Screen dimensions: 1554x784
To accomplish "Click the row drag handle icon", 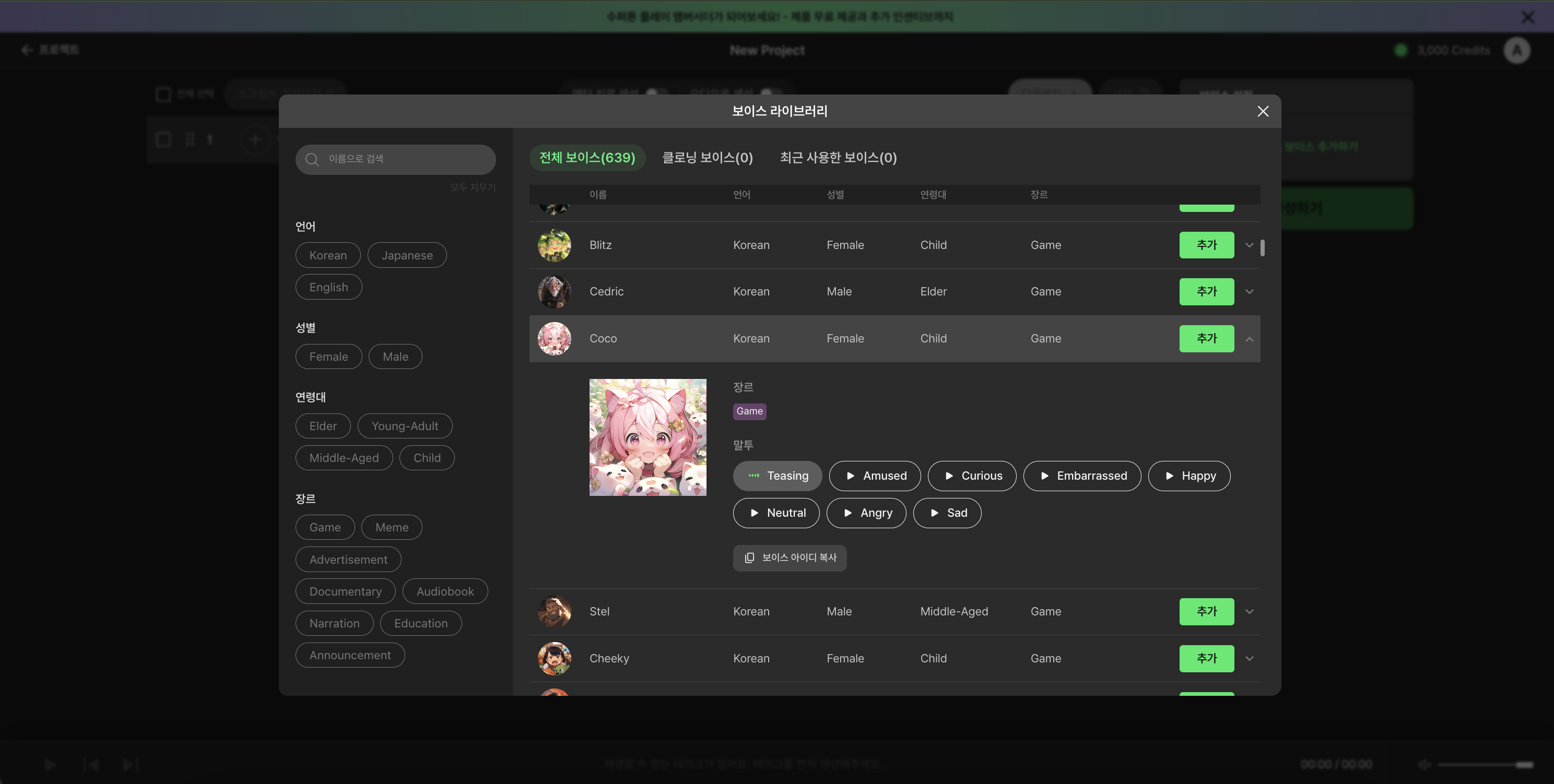I will (x=190, y=139).
